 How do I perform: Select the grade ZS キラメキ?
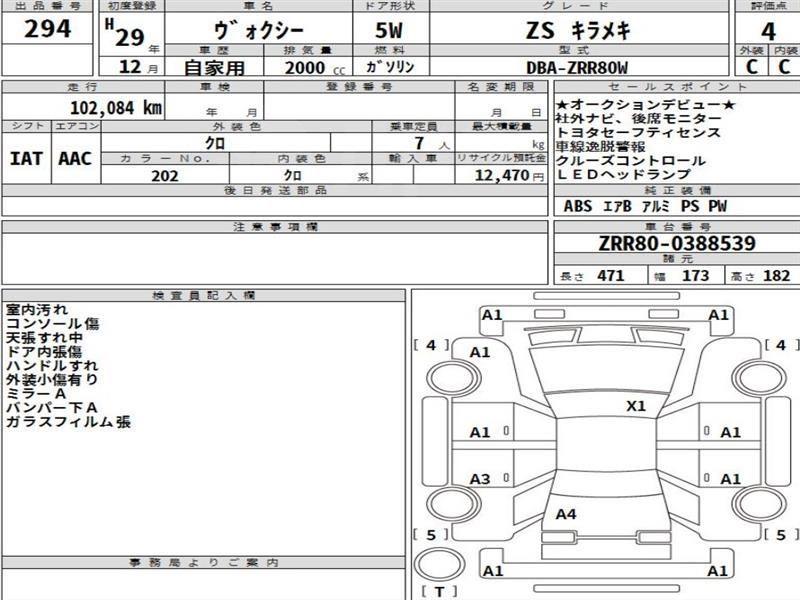pyautogui.click(x=578, y=31)
